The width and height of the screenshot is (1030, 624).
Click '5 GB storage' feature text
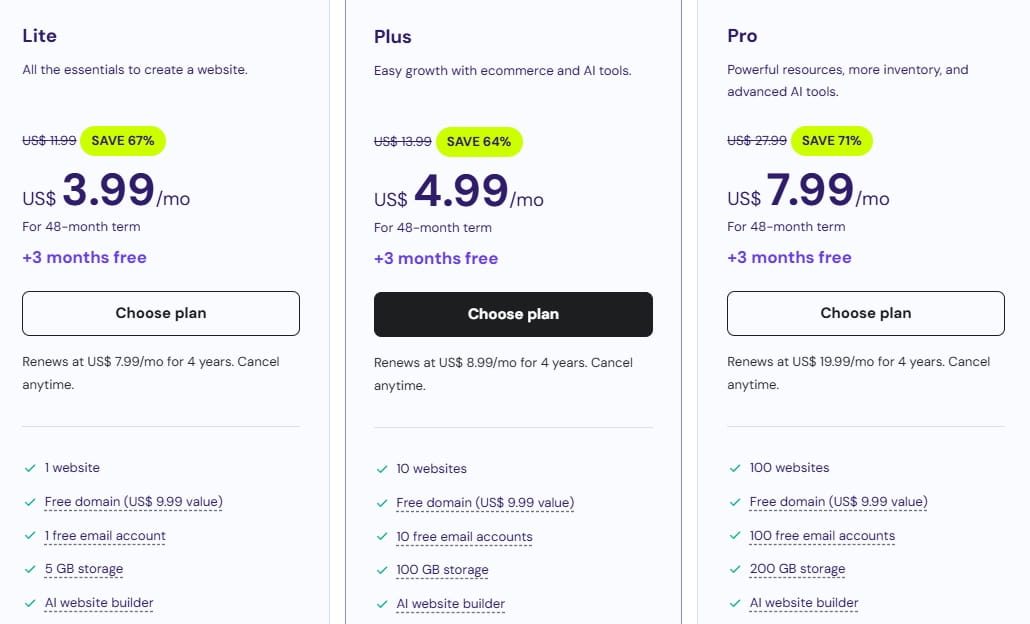click(x=84, y=569)
